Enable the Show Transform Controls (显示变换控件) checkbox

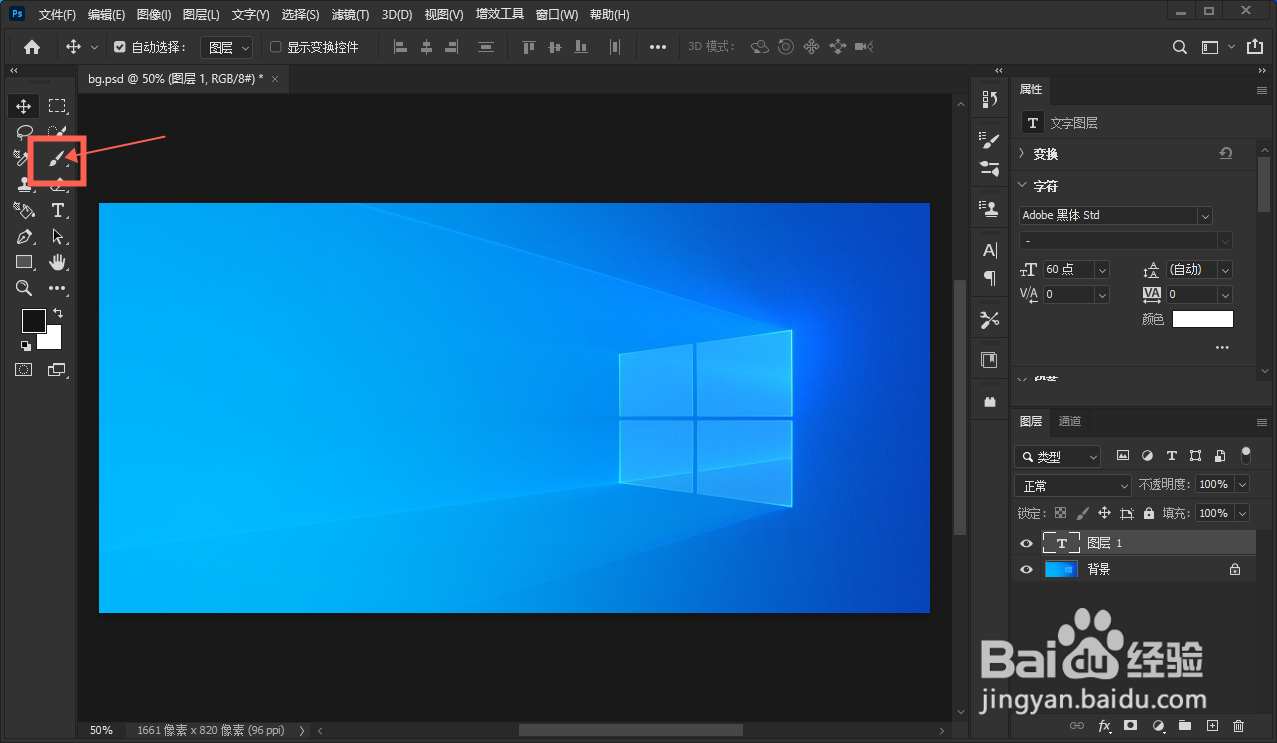click(276, 47)
